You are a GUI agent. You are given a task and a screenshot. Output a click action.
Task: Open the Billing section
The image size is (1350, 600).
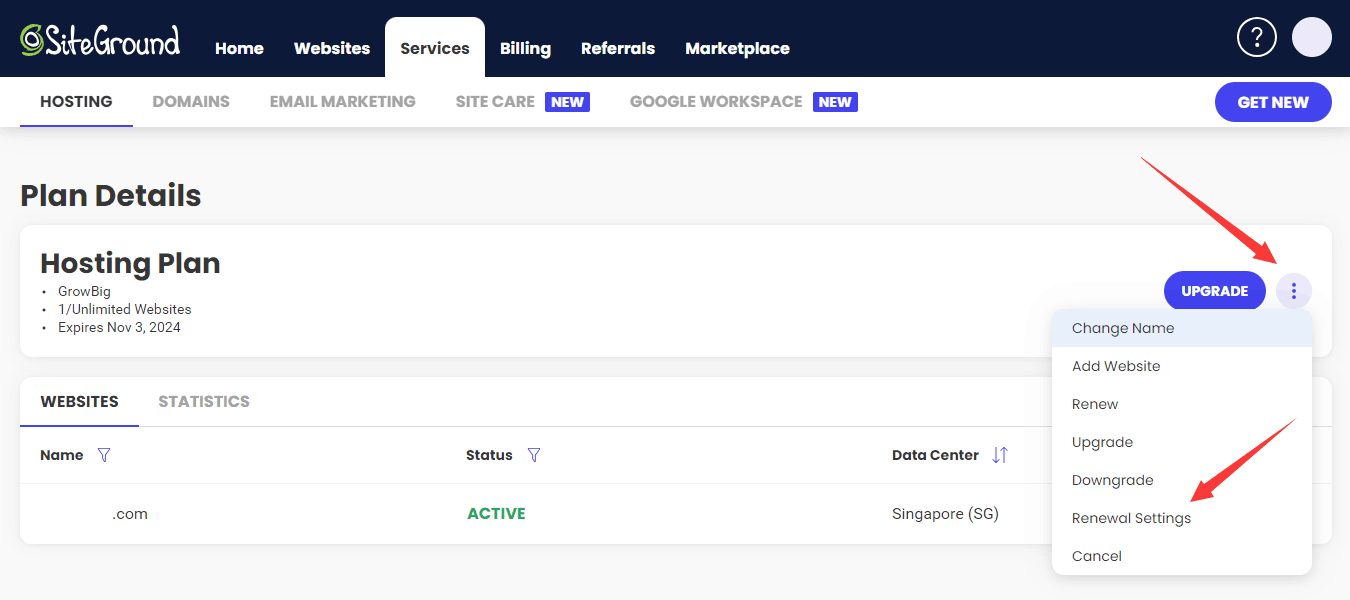525,48
